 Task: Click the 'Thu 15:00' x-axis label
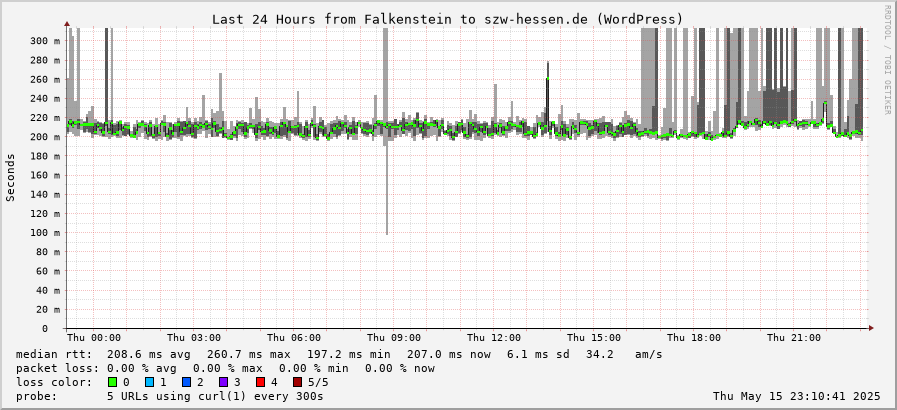tap(594, 338)
